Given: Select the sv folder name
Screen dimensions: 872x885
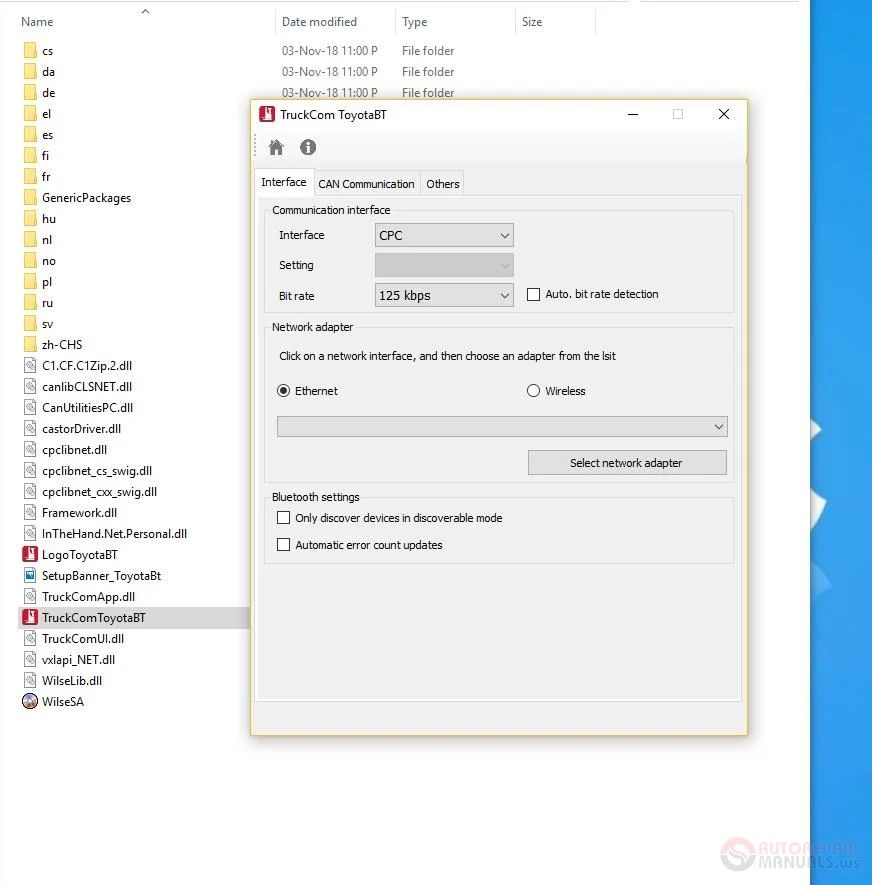Looking at the screenshot, I should pyautogui.click(x=47, y=324).
